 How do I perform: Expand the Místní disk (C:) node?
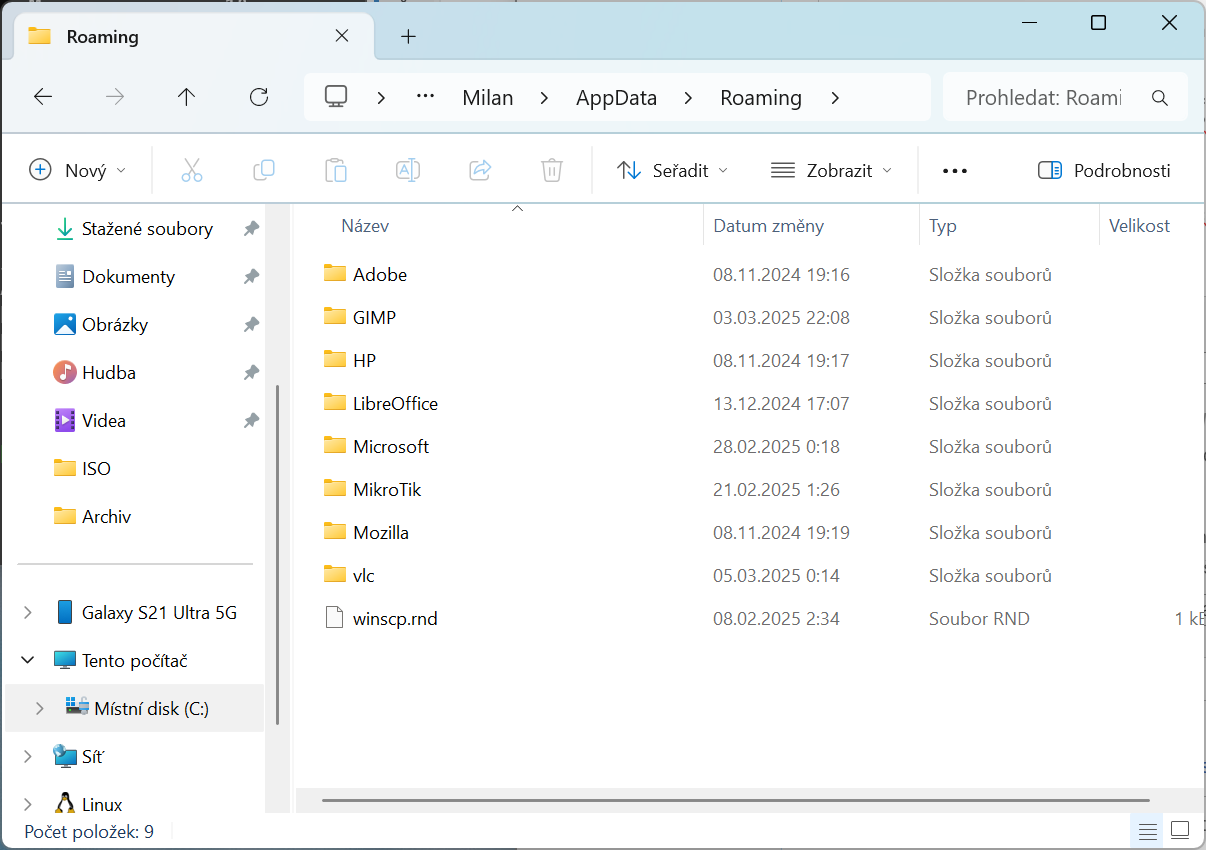coord(40,709)
